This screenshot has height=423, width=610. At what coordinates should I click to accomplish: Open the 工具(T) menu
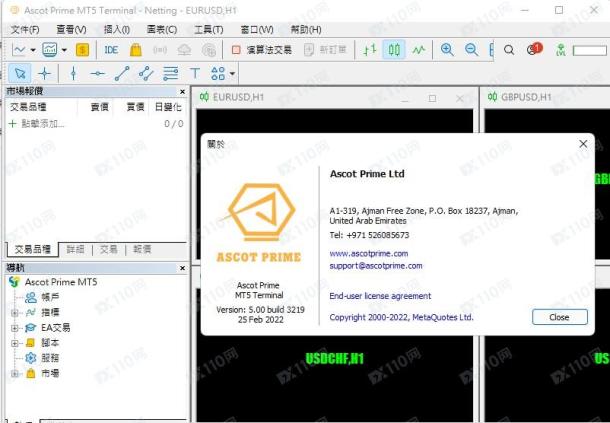(209, 30)
